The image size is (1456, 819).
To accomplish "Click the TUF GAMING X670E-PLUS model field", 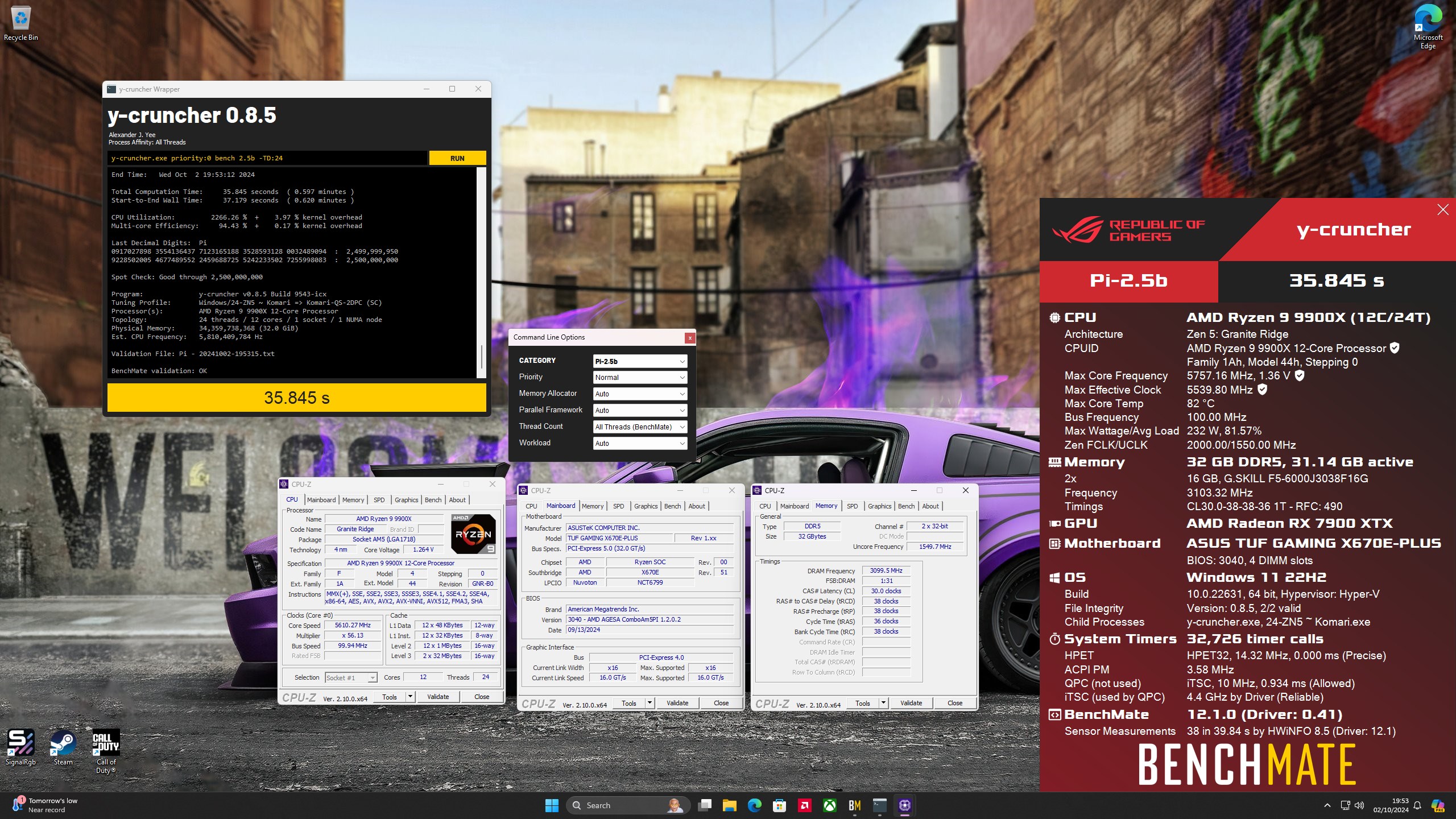I will point(619,538).
